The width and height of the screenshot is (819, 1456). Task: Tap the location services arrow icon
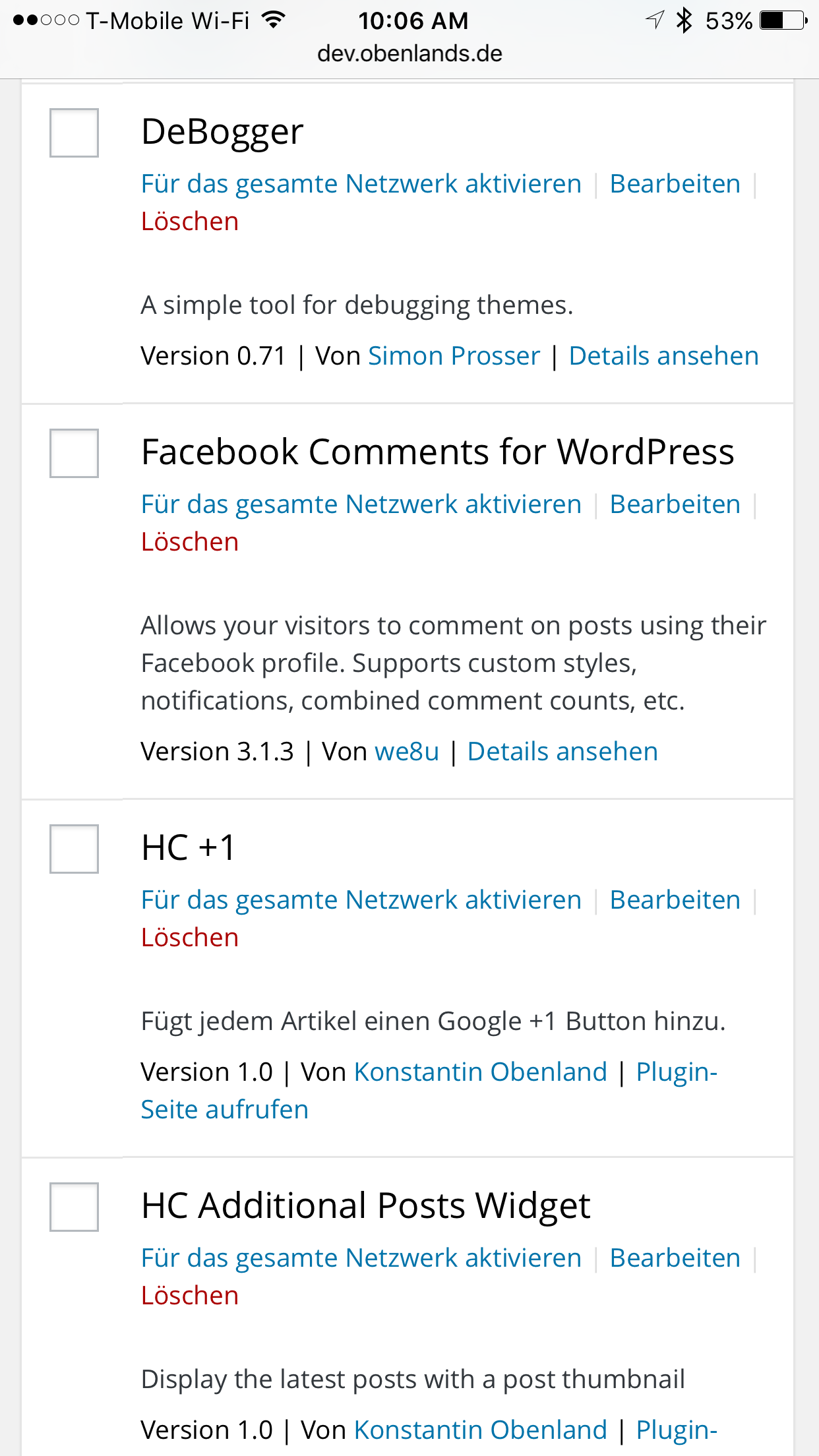654,20
